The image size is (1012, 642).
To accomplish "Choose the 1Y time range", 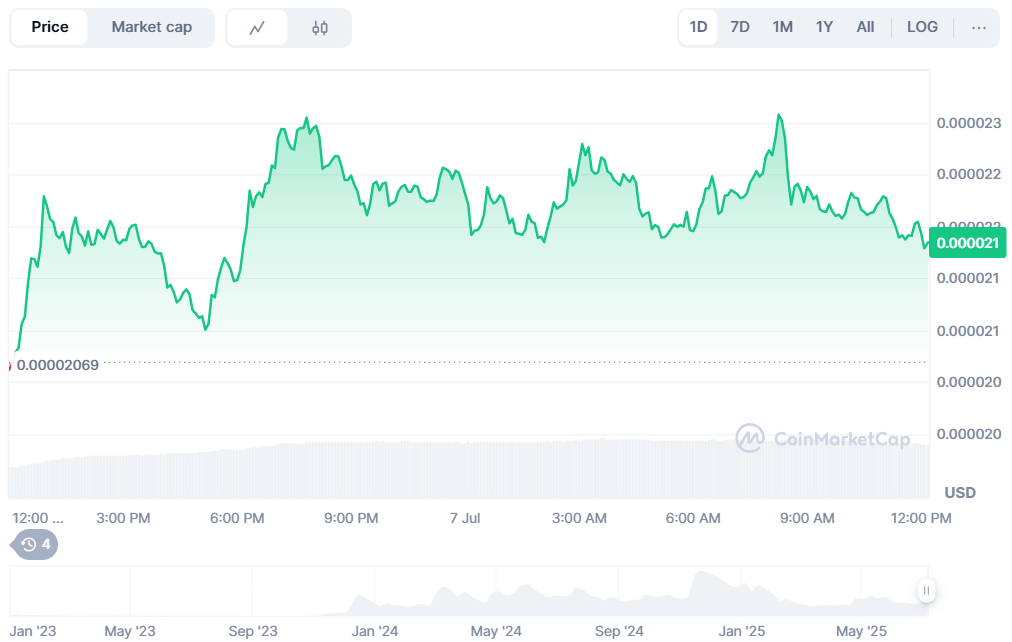I will click(x=824, y=27).
